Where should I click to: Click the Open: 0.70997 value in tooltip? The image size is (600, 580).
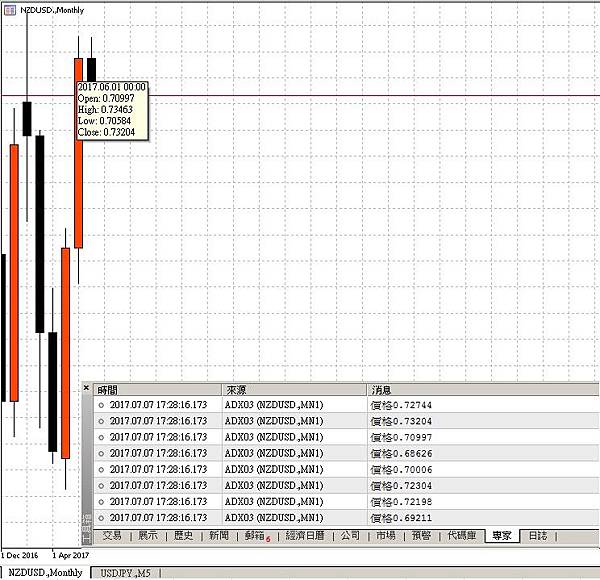pyautogui.click(x=106, y=98)
